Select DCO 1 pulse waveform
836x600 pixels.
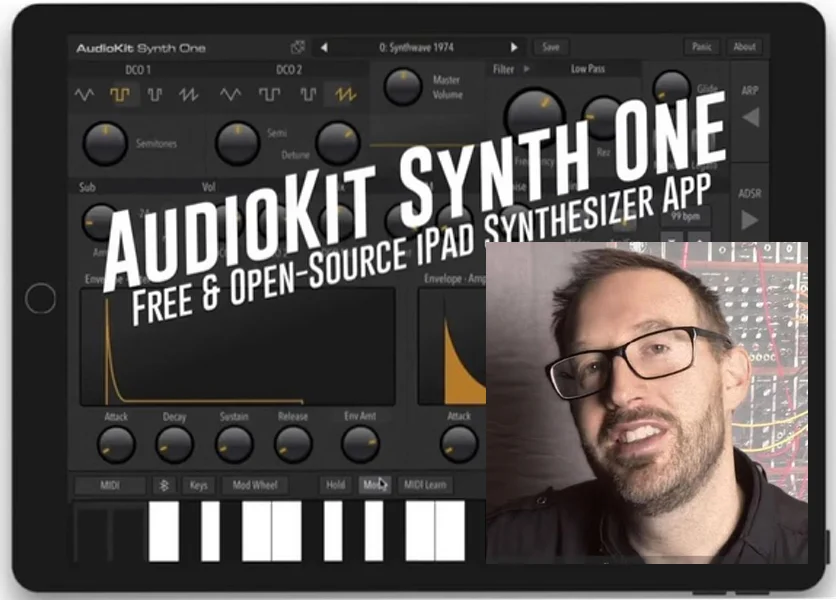pos(155,95)
